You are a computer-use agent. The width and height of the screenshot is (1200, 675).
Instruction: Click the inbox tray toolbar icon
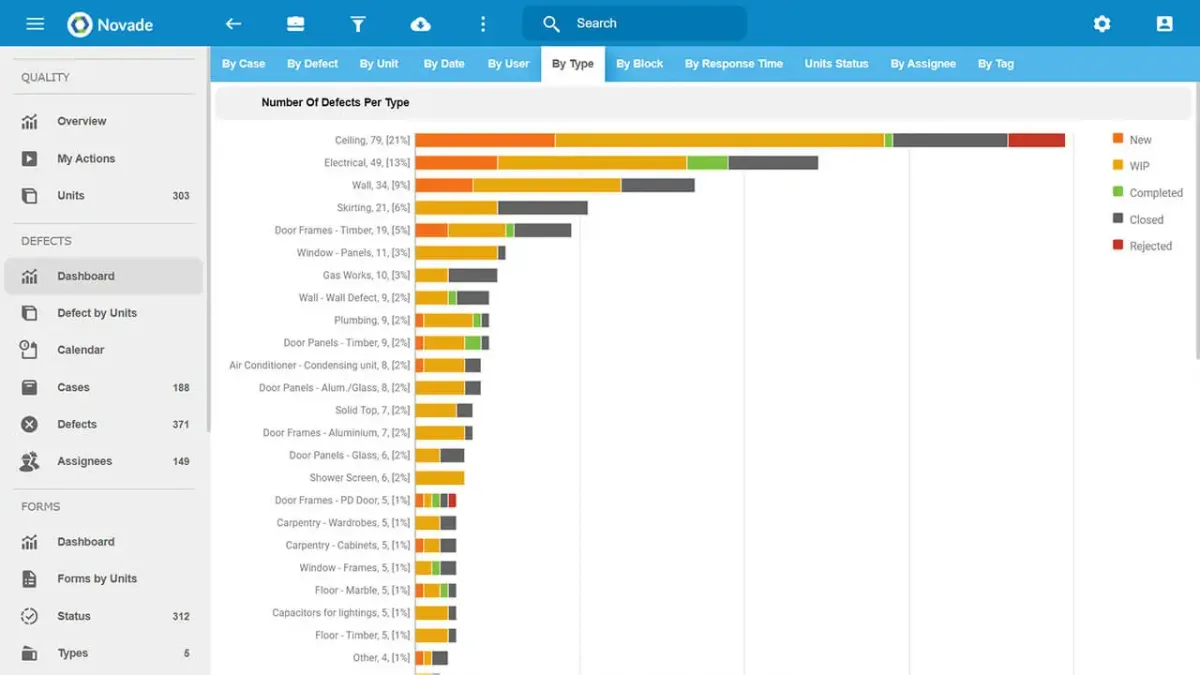point(295,24)
